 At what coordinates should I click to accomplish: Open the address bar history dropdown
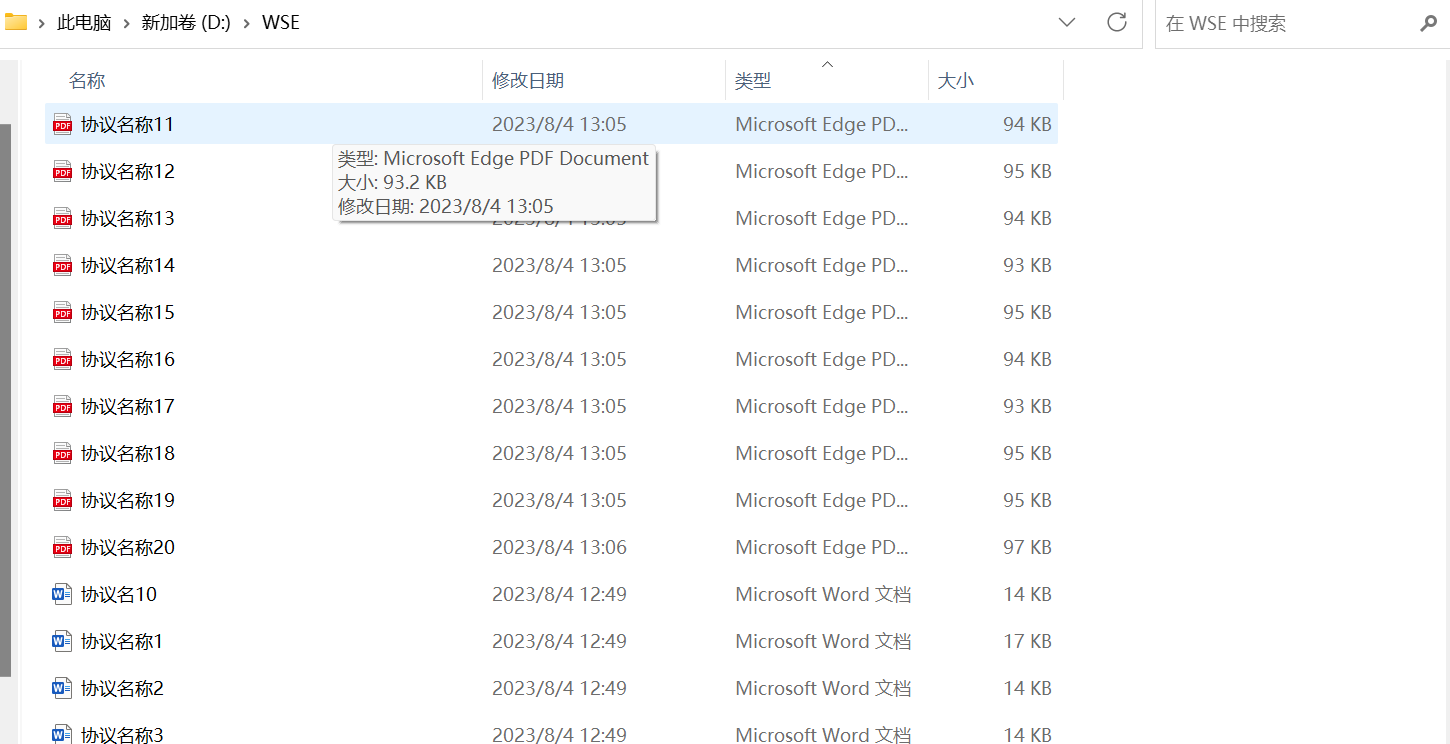point(1067,22)
